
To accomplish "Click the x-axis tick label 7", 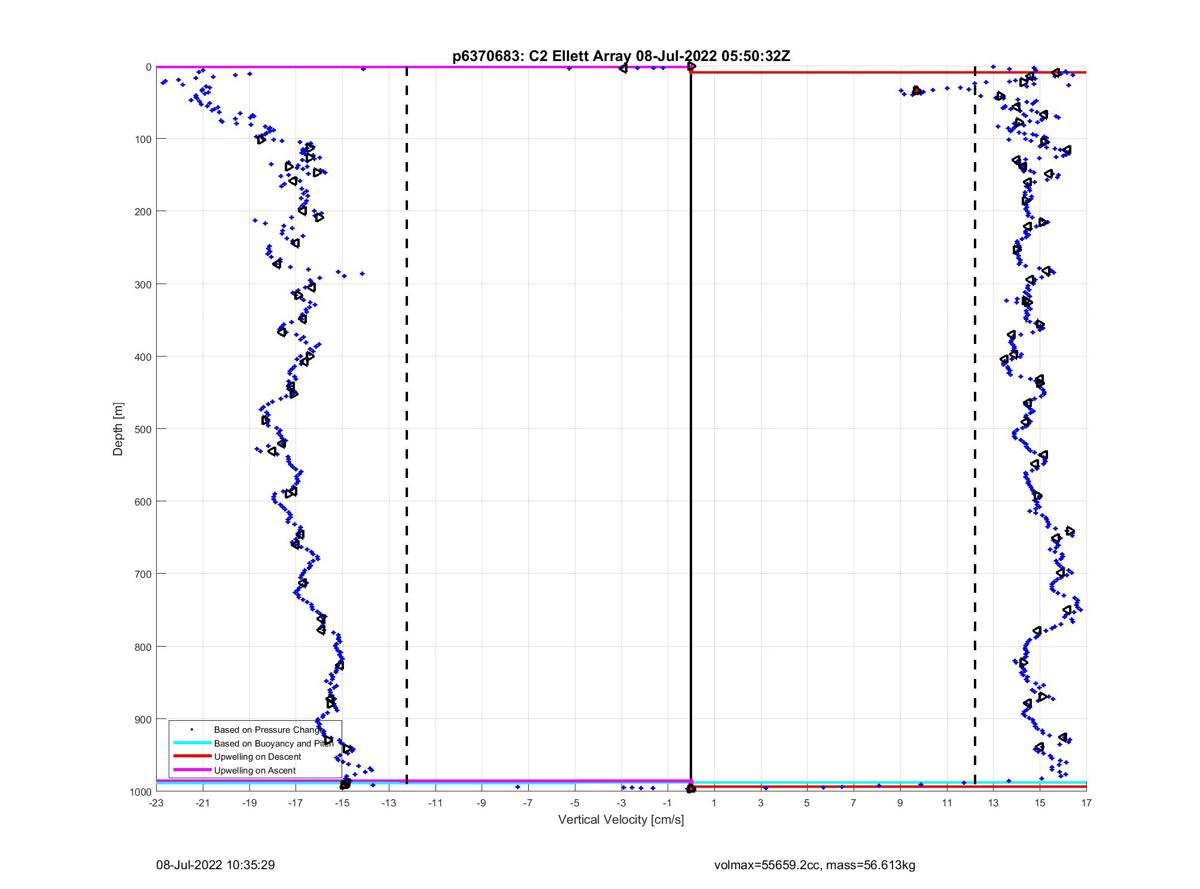I will pyautogui.click(x=854, y=802).
